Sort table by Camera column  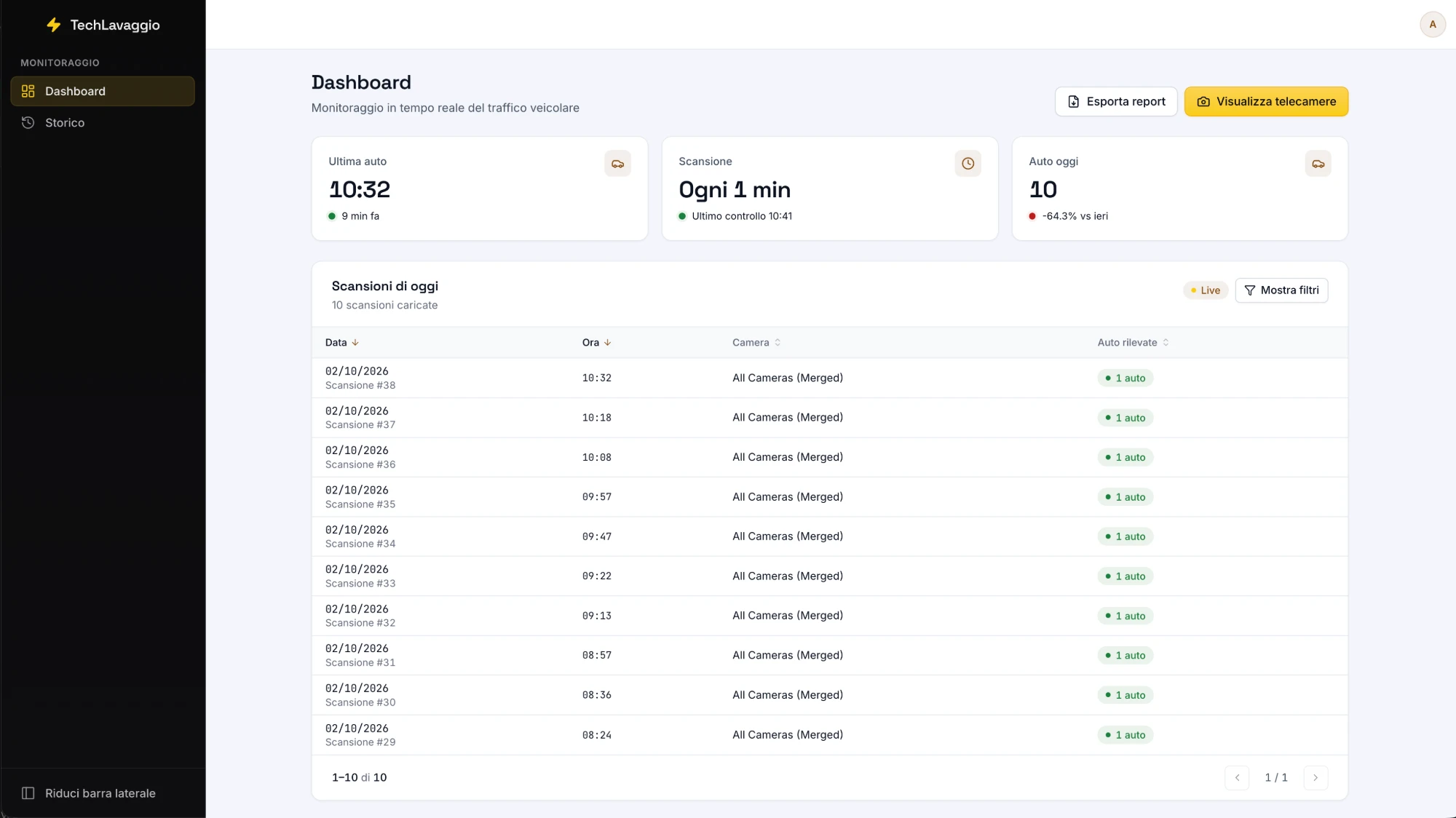click(x=756, y=343)
